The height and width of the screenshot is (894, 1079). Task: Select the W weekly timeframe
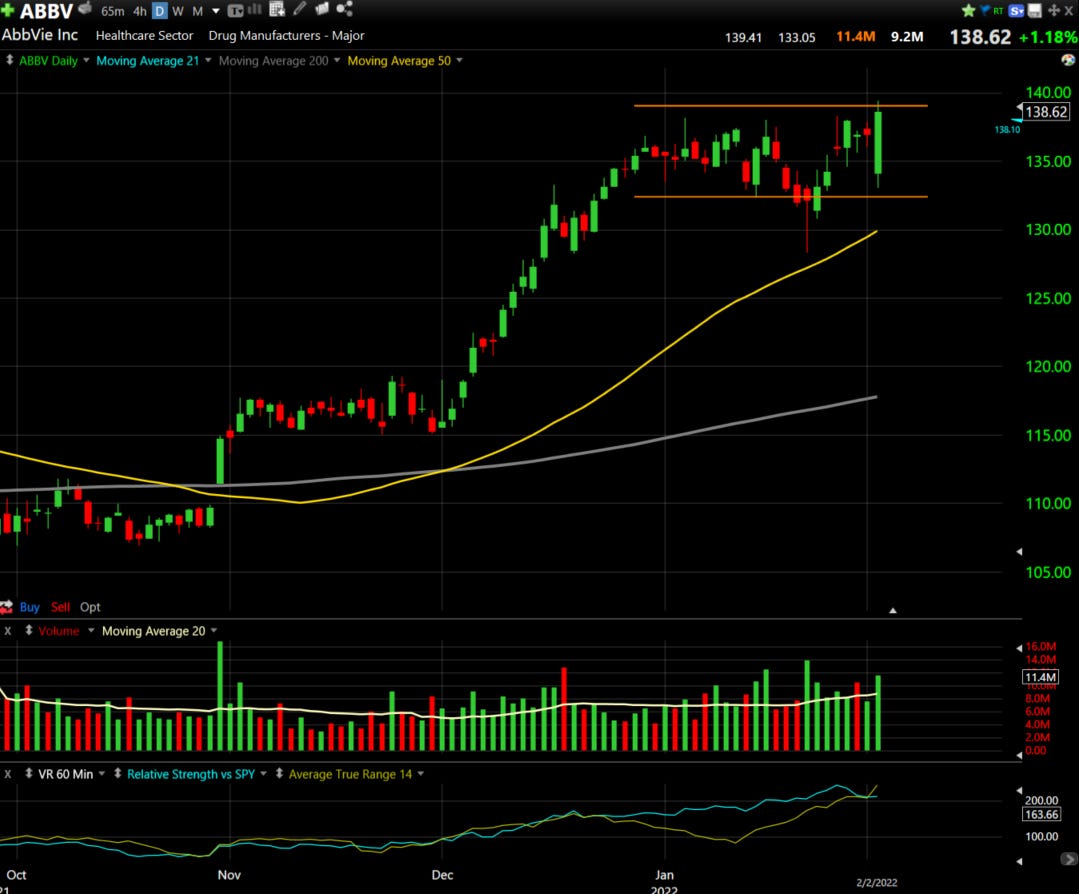click(178, 11)
